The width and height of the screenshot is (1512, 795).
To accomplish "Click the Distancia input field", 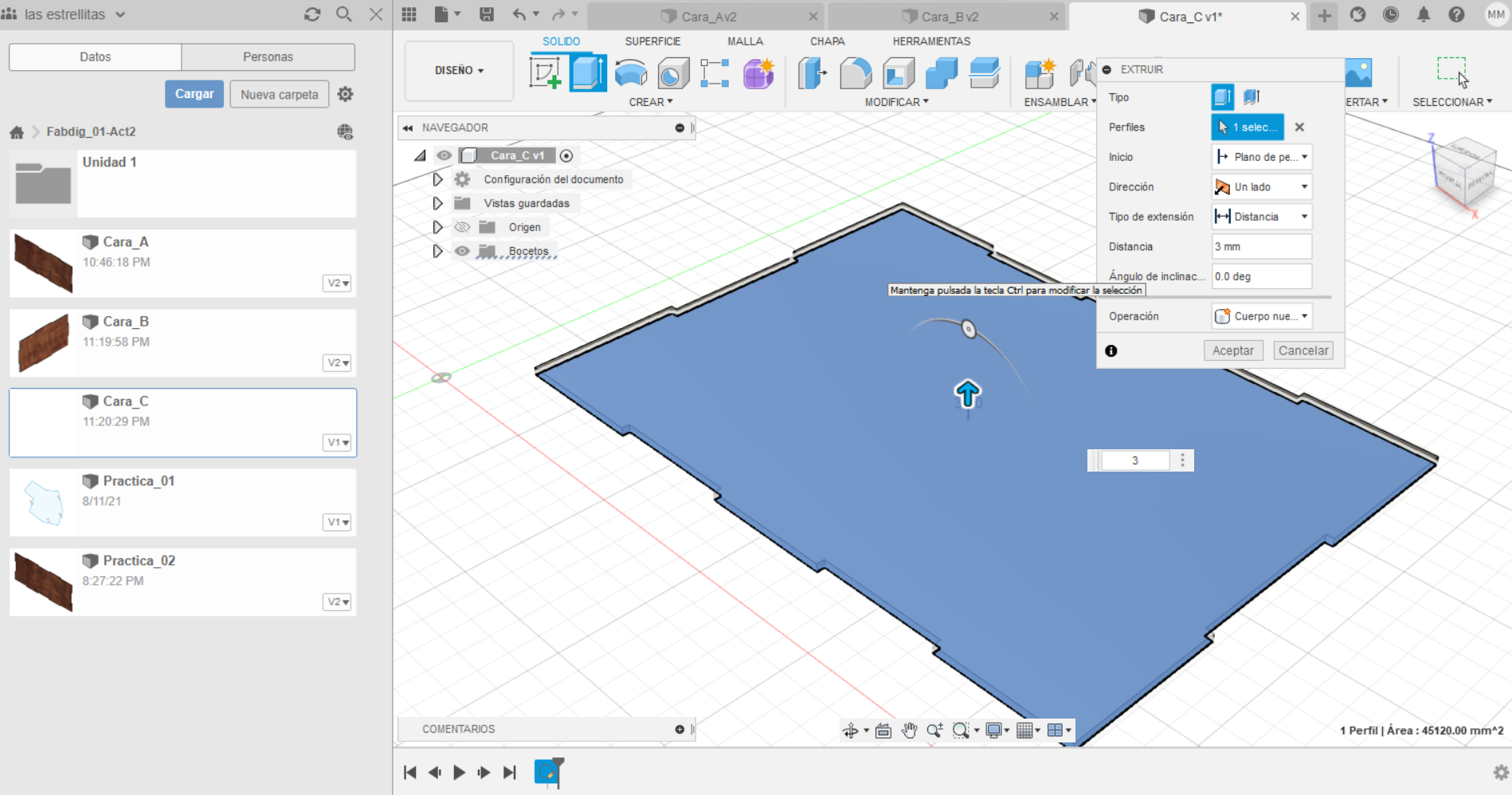I will pyautogui.click(x=1261, y=246).
